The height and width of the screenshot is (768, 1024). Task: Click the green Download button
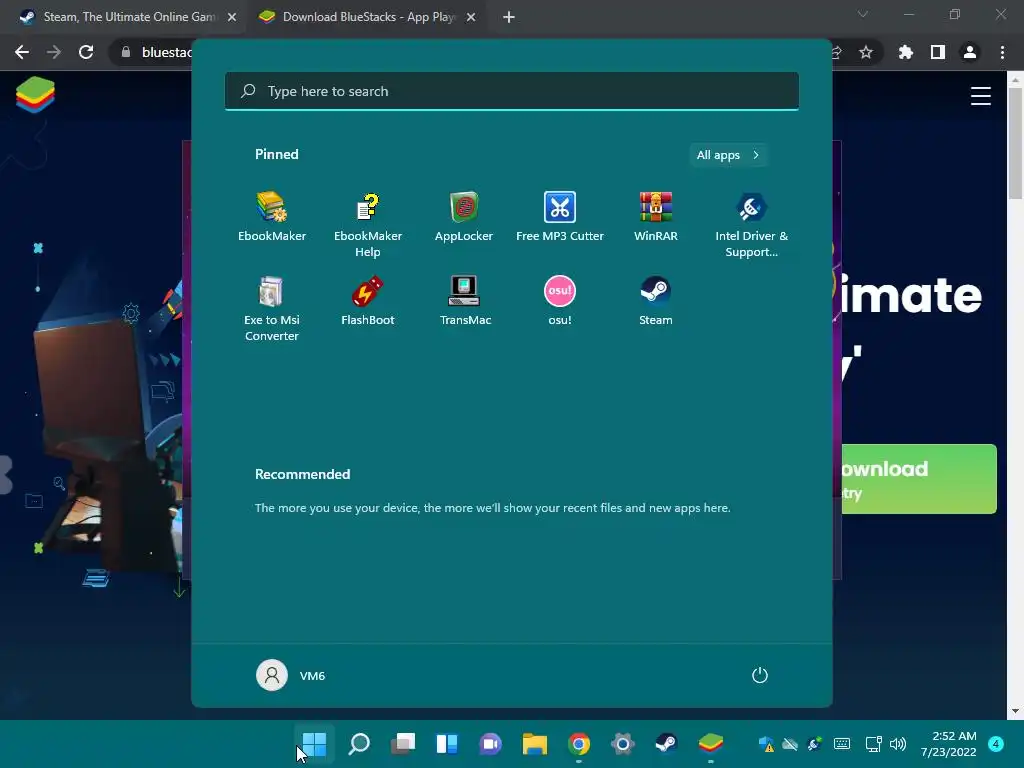[919, 479]
